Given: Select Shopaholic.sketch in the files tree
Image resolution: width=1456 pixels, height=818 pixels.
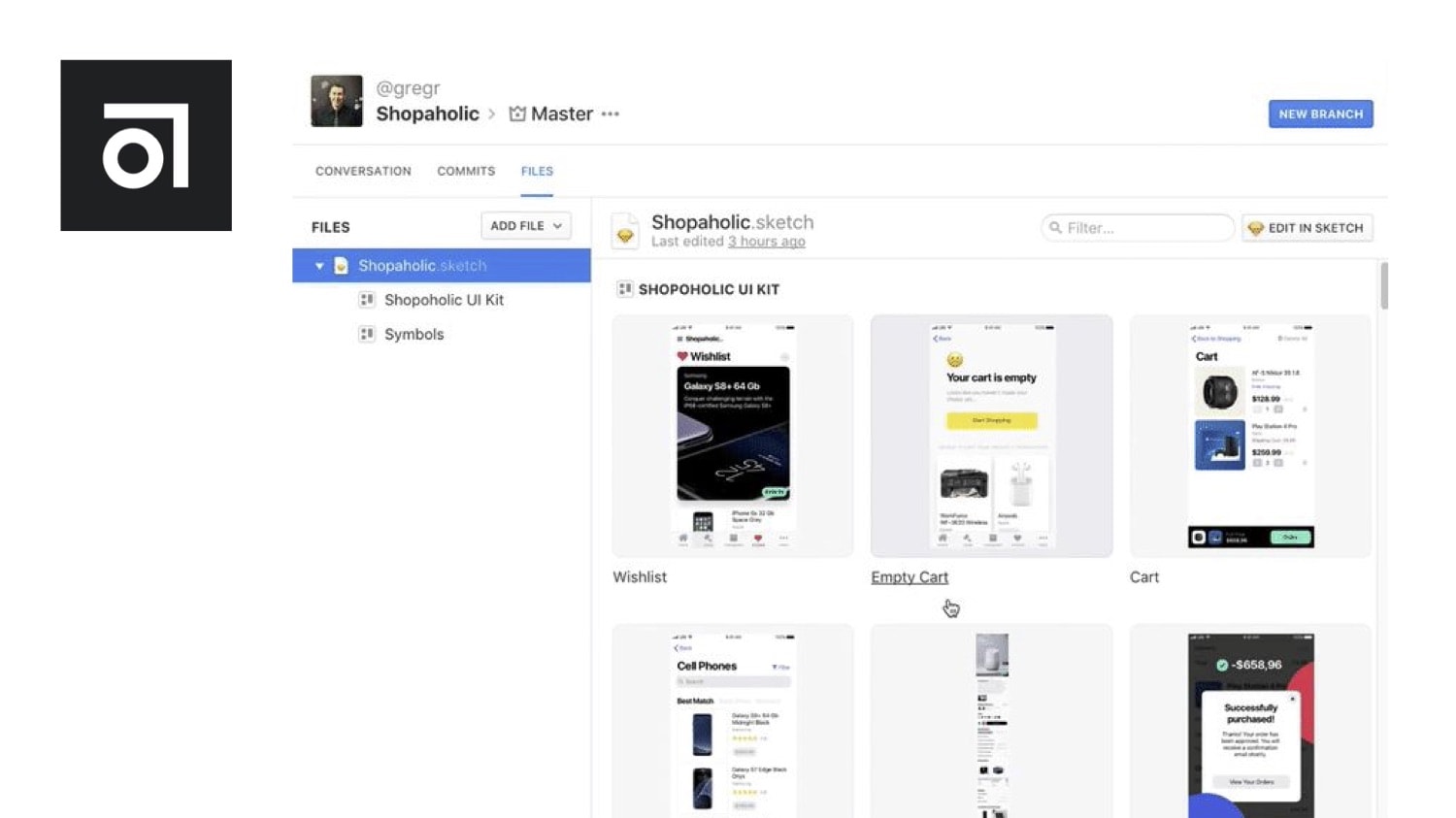Looking at the screenshot, I should coord(442,266).
